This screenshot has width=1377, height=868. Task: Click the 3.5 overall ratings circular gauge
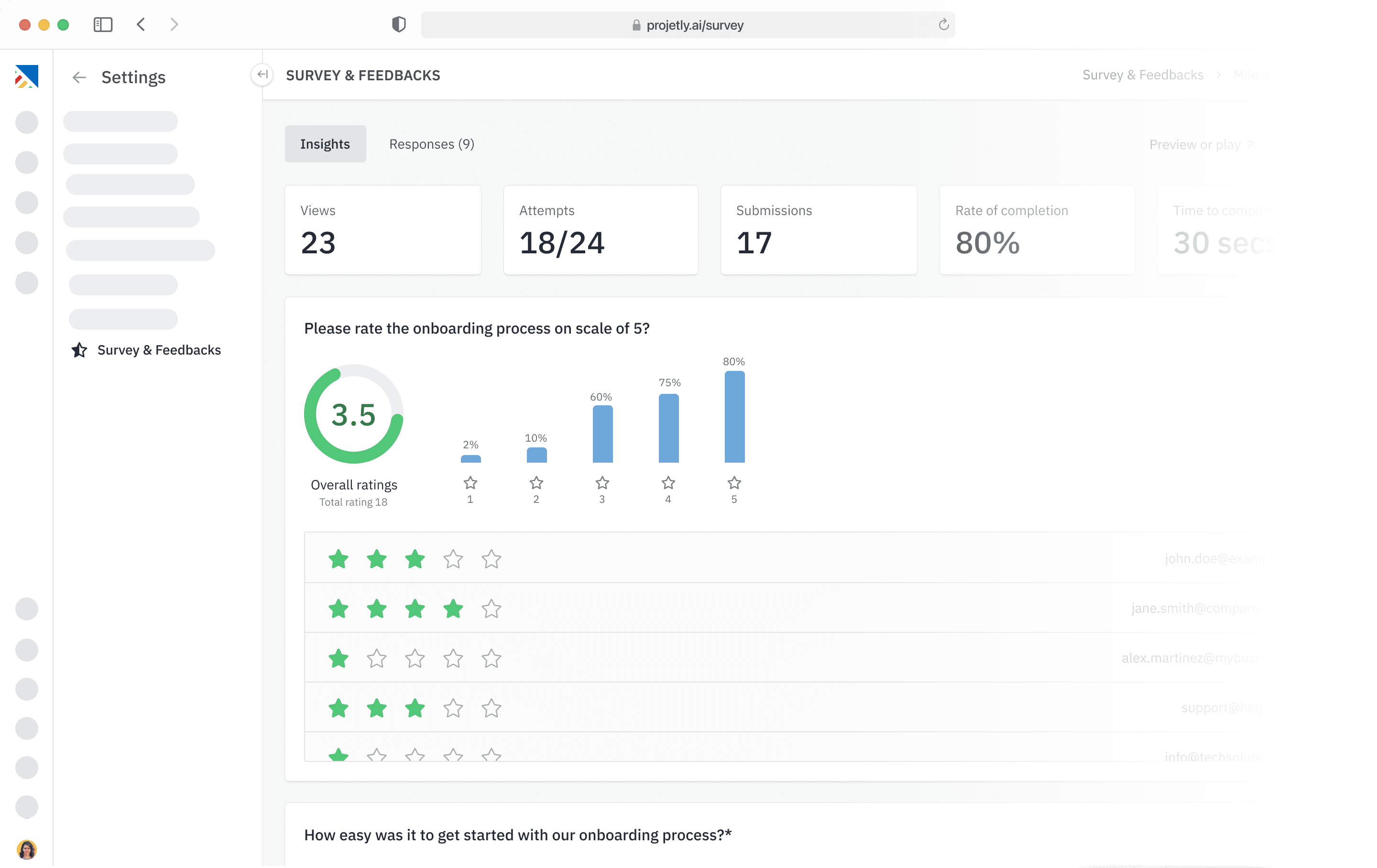pyautogui.click(x=353, y=414)
